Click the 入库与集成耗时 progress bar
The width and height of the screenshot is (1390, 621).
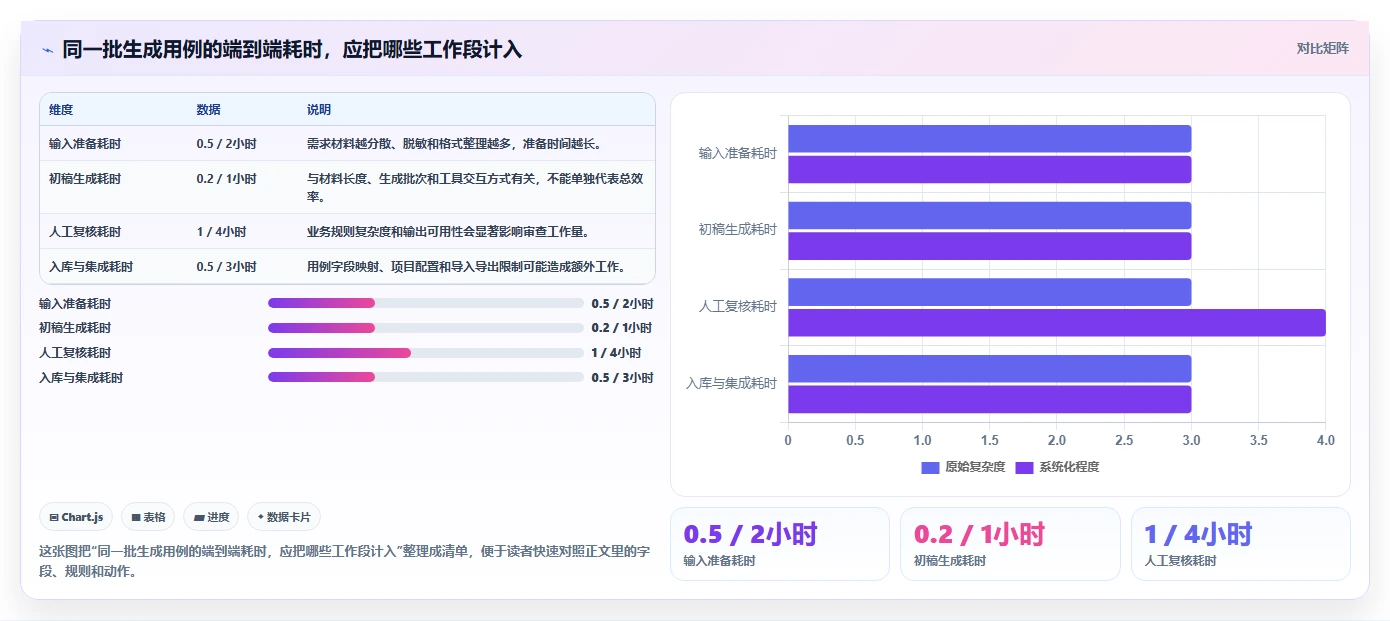(x=425, y=377)
